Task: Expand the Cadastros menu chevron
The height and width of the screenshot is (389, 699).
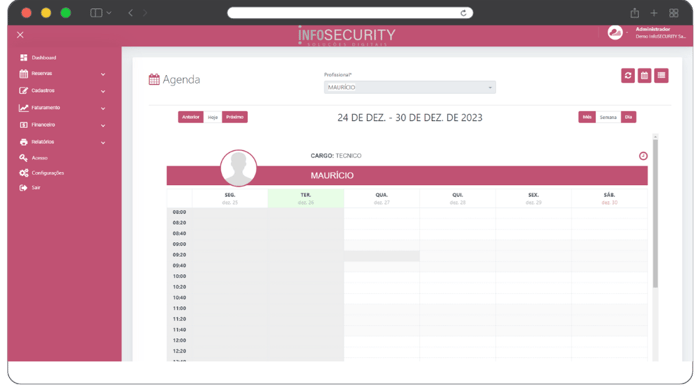Action: coord(103,91)
